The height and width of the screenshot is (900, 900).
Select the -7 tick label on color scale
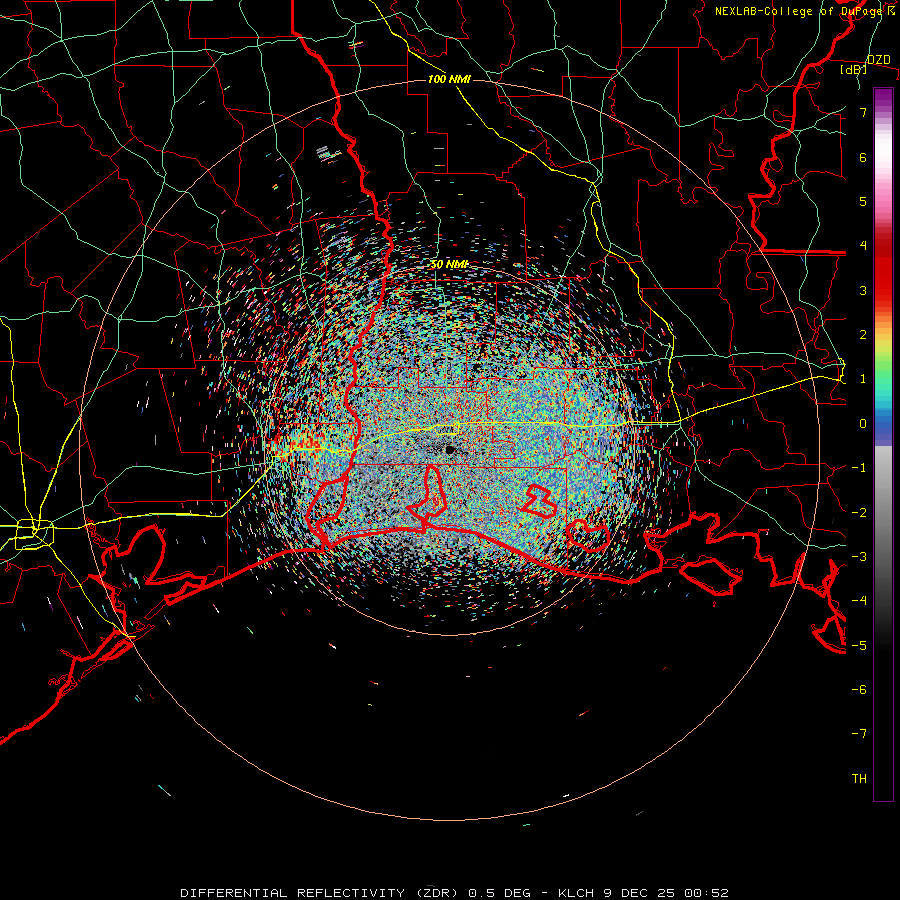pos(859,734)
